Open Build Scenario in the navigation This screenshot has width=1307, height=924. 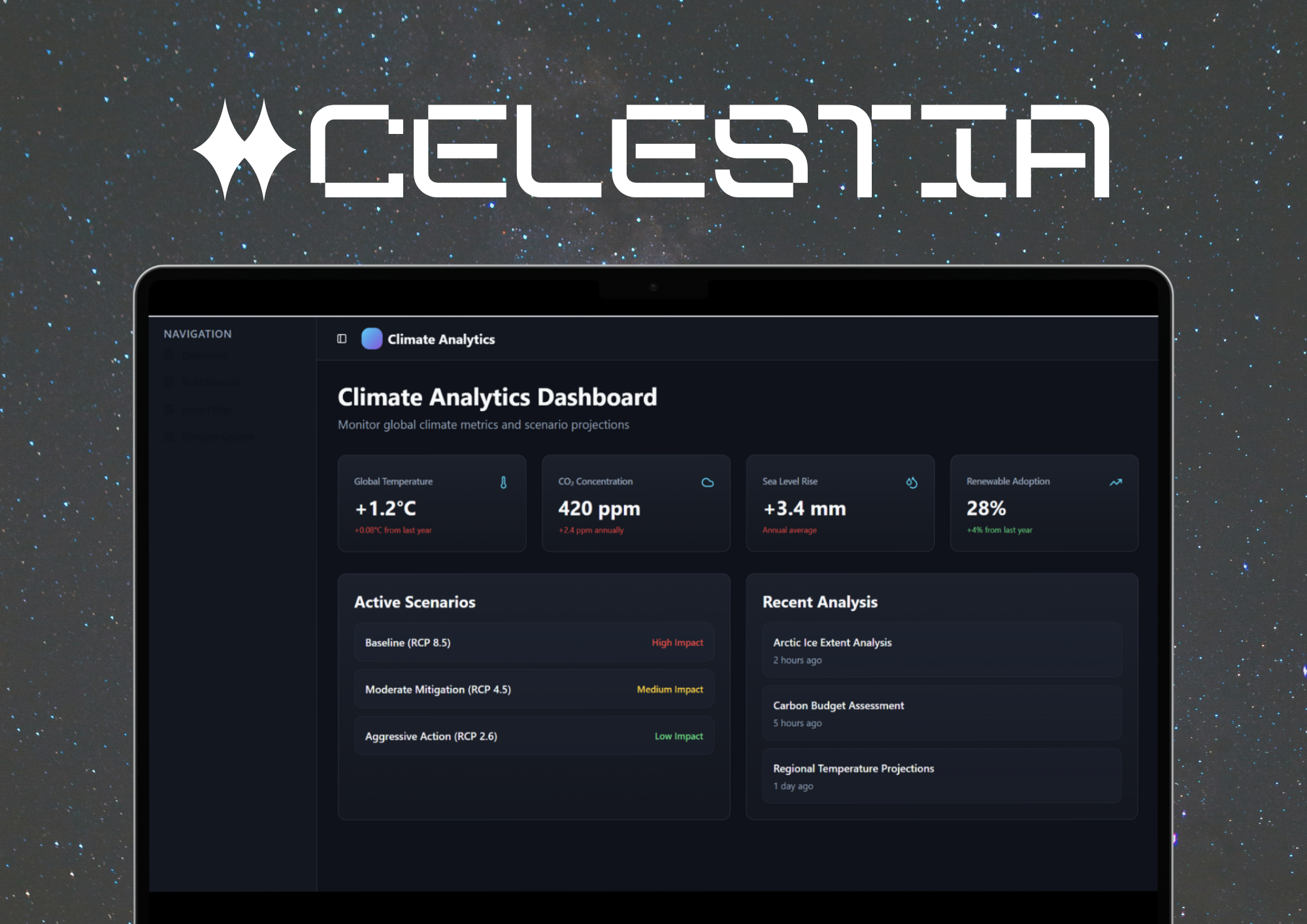pos(210,382)
